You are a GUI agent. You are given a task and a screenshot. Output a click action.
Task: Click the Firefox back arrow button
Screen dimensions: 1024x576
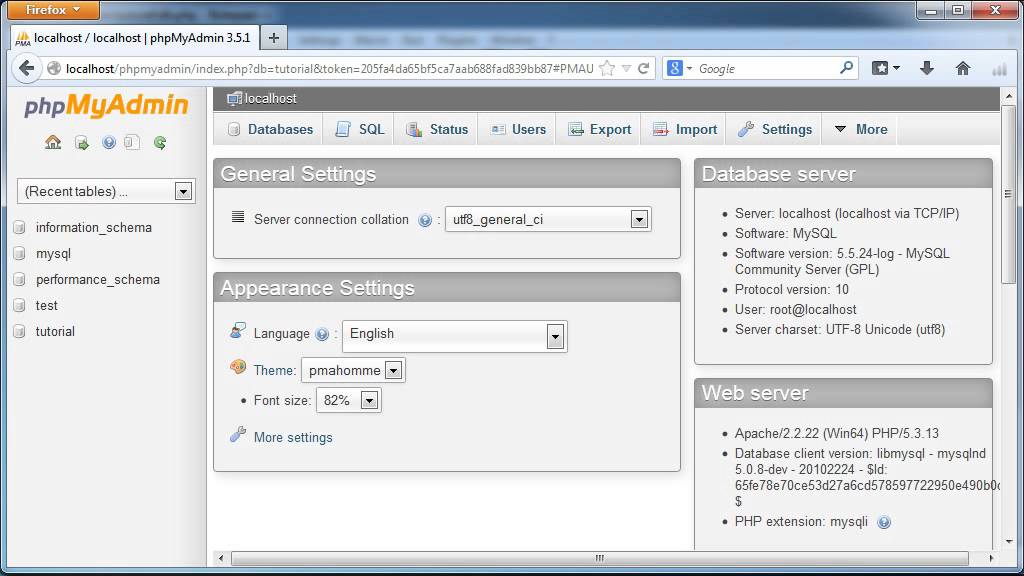pyautogui.click(x=27, y=68)
